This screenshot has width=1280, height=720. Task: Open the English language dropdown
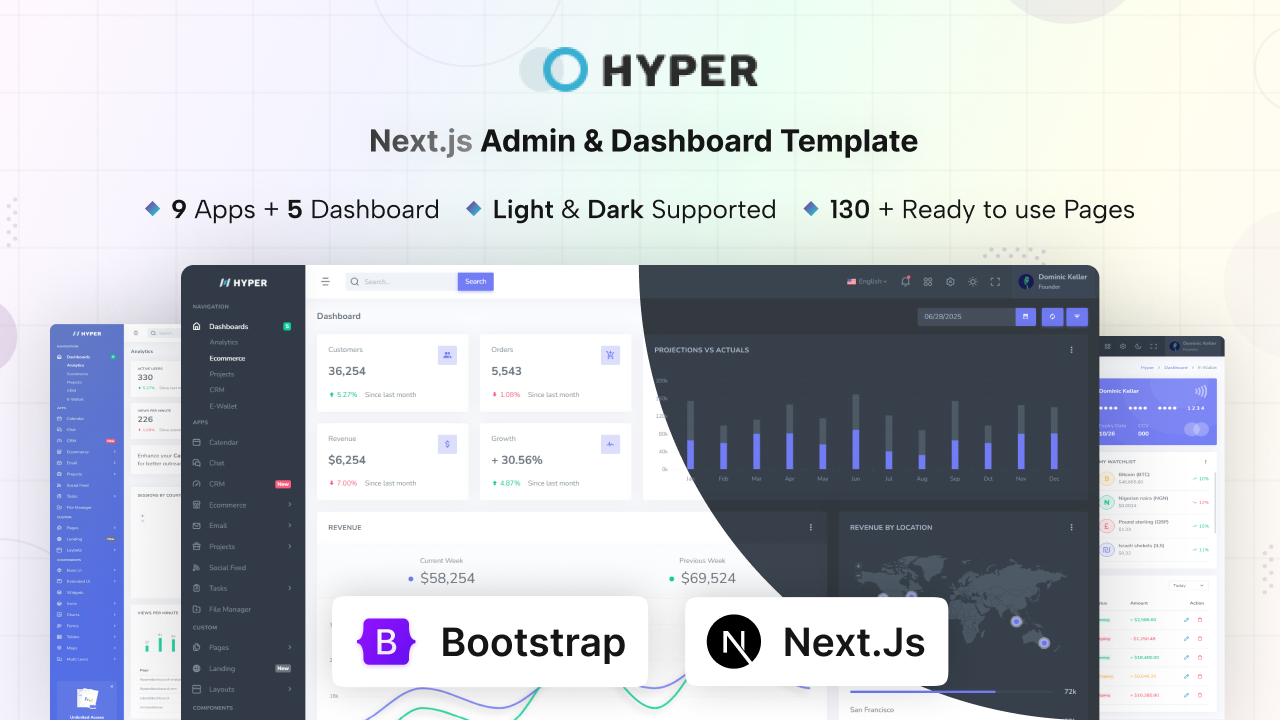867,282
